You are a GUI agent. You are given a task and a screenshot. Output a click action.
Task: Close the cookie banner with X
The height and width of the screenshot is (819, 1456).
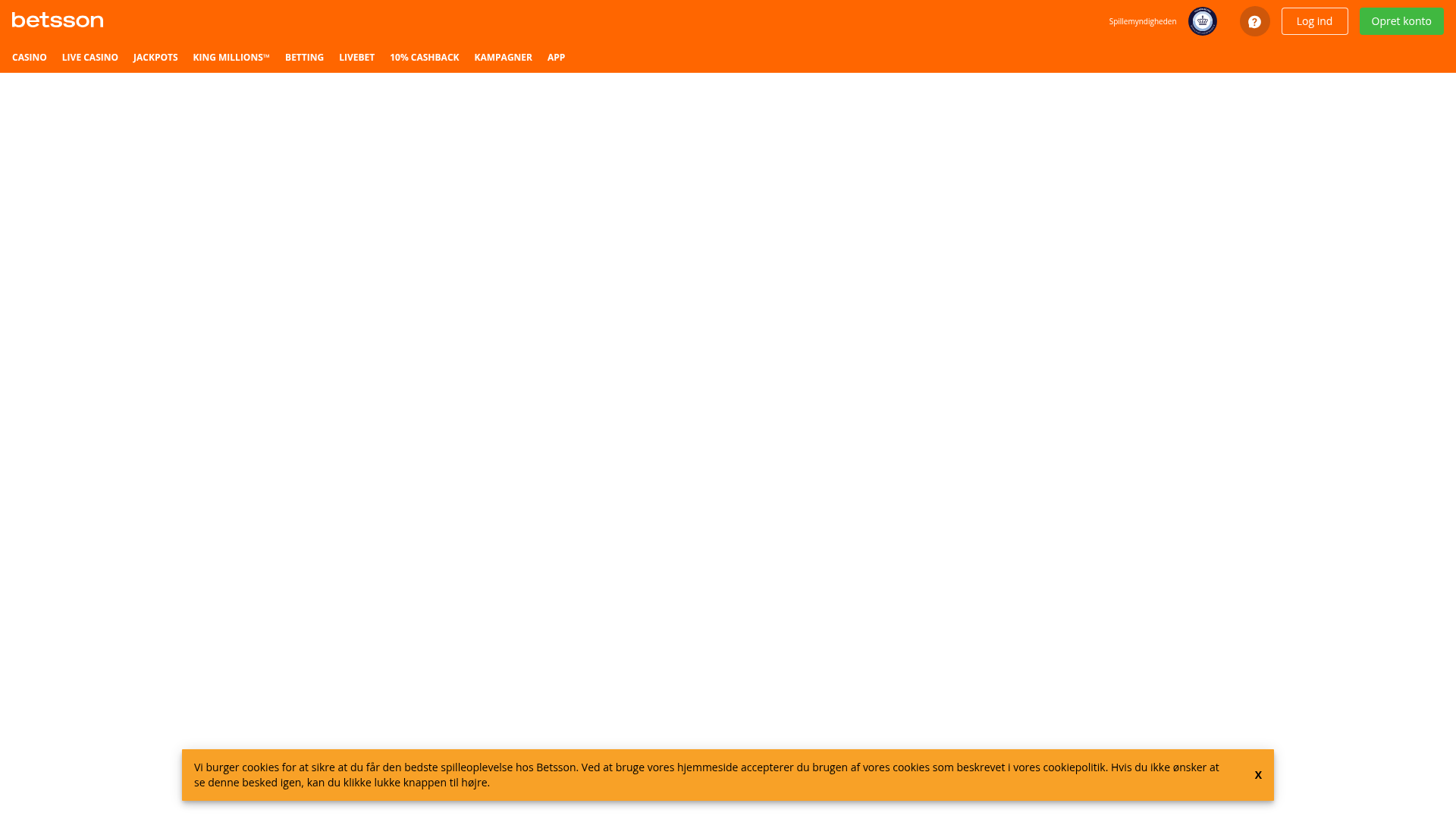coord(1257,774)
